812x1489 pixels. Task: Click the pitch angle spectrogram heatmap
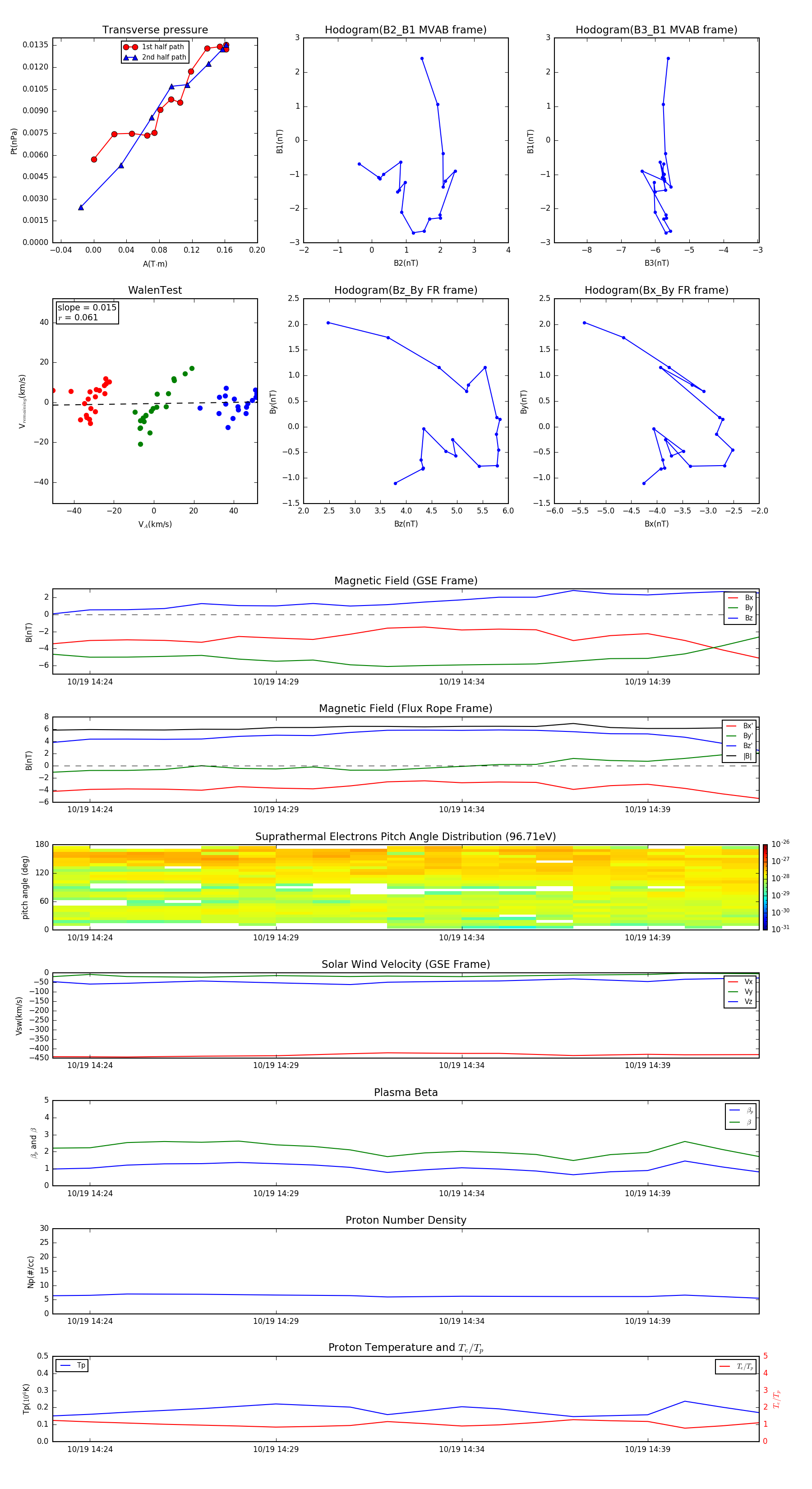coord(406,887)
